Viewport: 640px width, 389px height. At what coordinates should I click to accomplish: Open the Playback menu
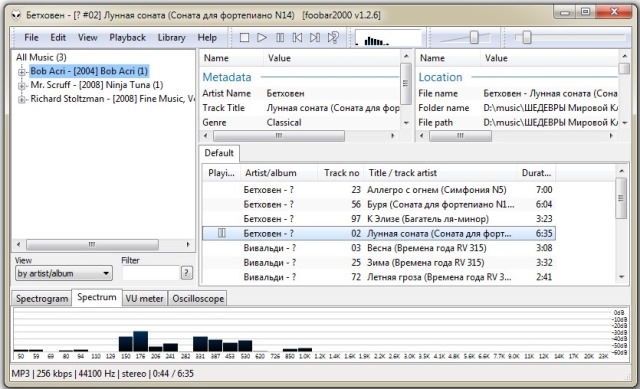[127, 38]
